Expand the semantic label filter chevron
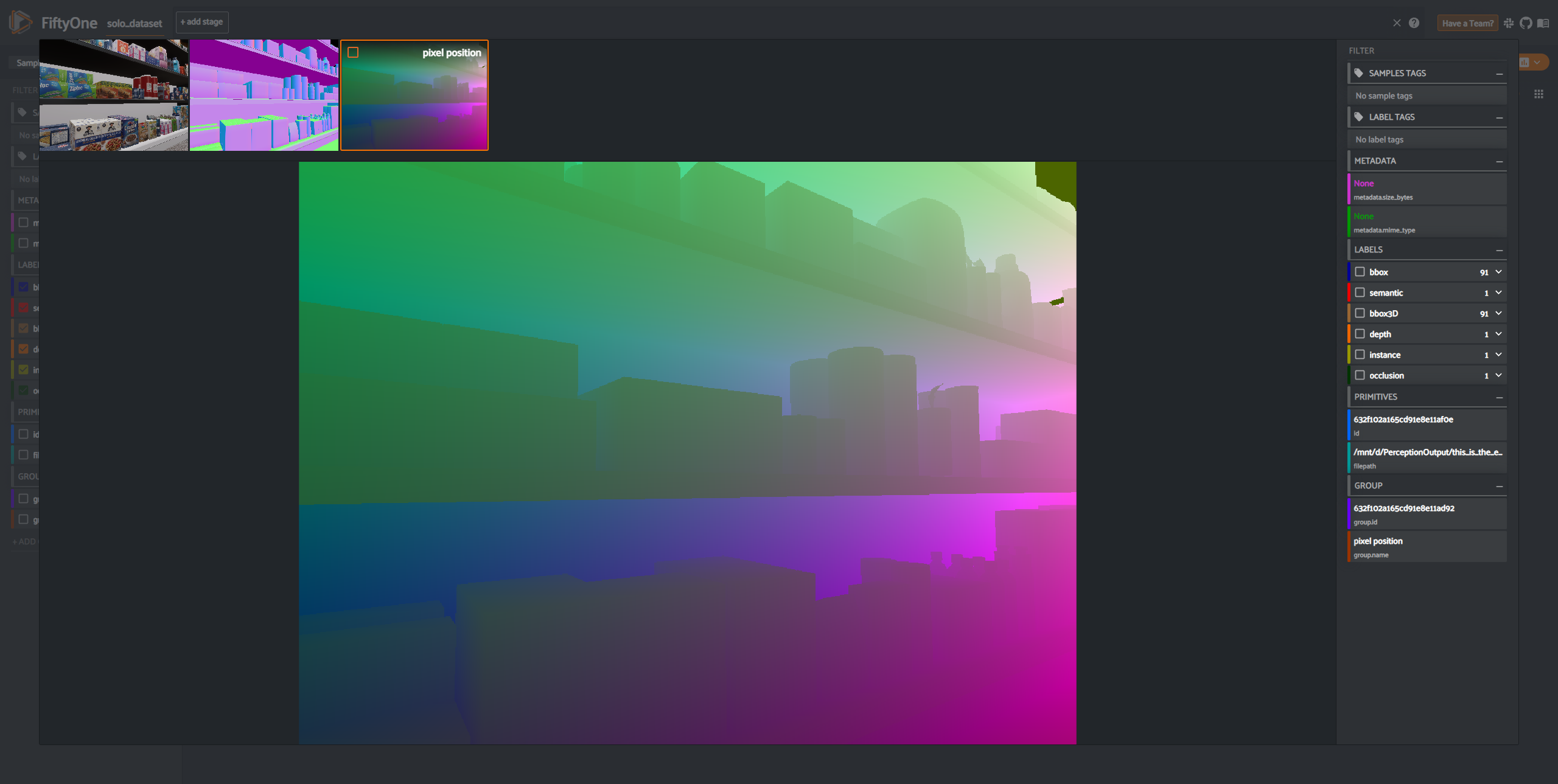This screenshot has height=784, width=1558. coord(1498,293)
